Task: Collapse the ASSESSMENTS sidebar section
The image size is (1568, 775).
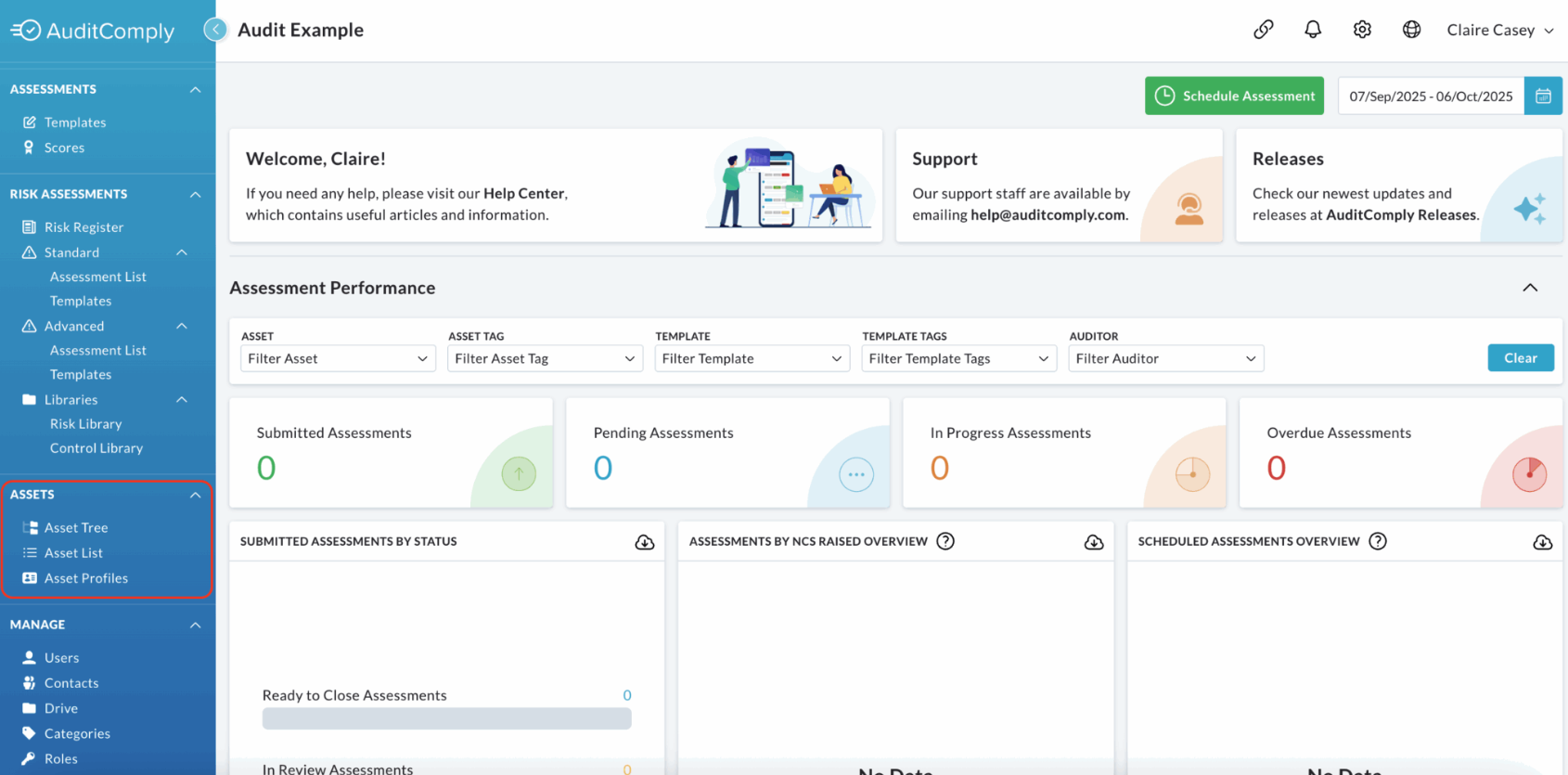Action: point(195,89)
